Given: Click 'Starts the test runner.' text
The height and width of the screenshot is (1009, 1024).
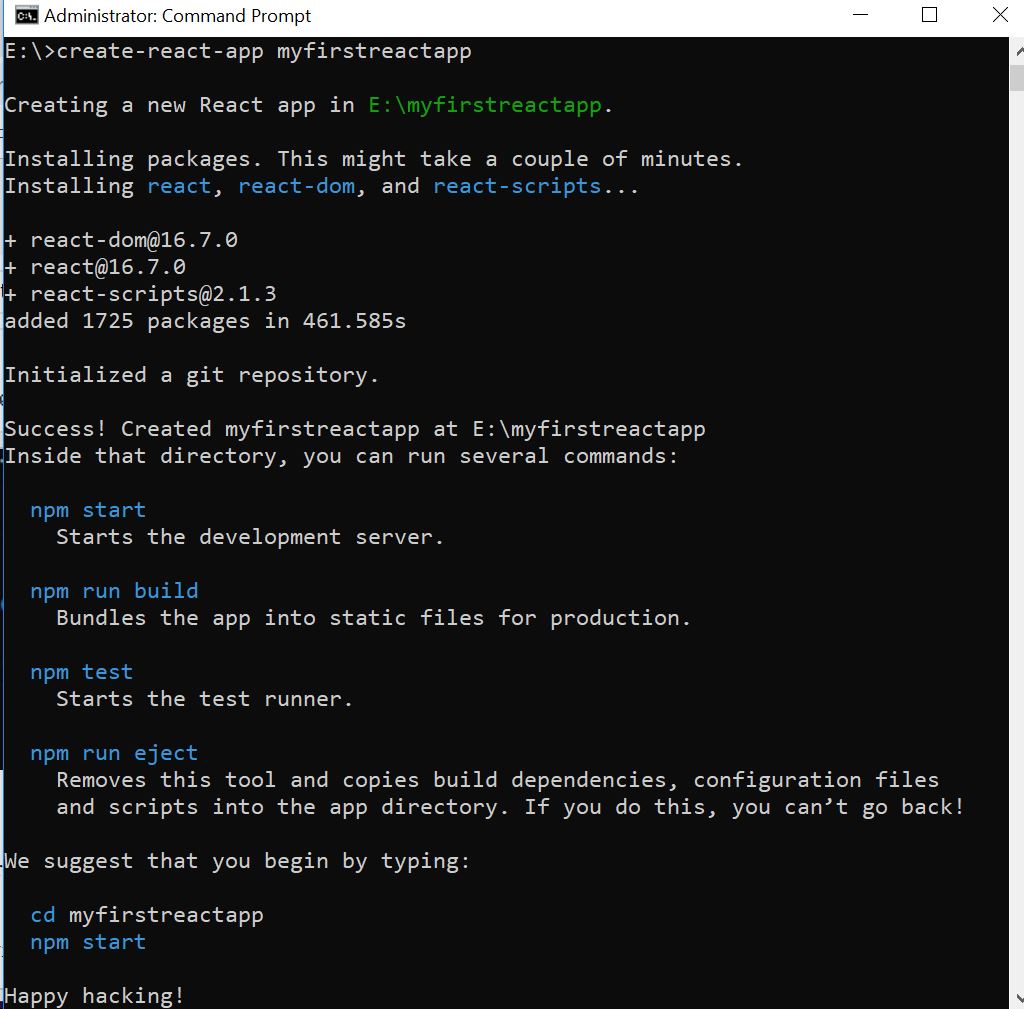Looking at the screenshot, I should (204, 699).
